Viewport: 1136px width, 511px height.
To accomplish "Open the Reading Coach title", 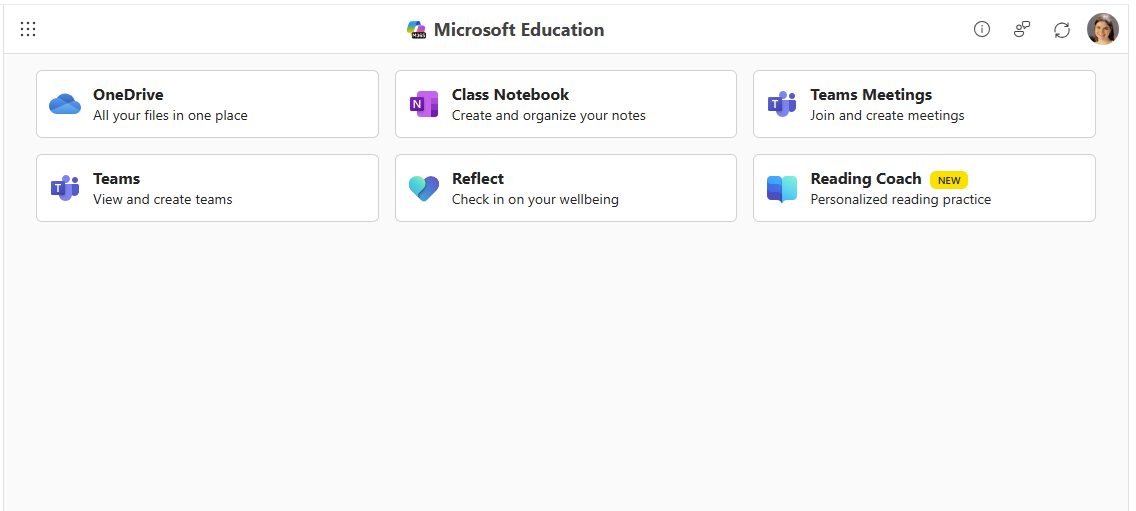I will (x=866, y=179).
